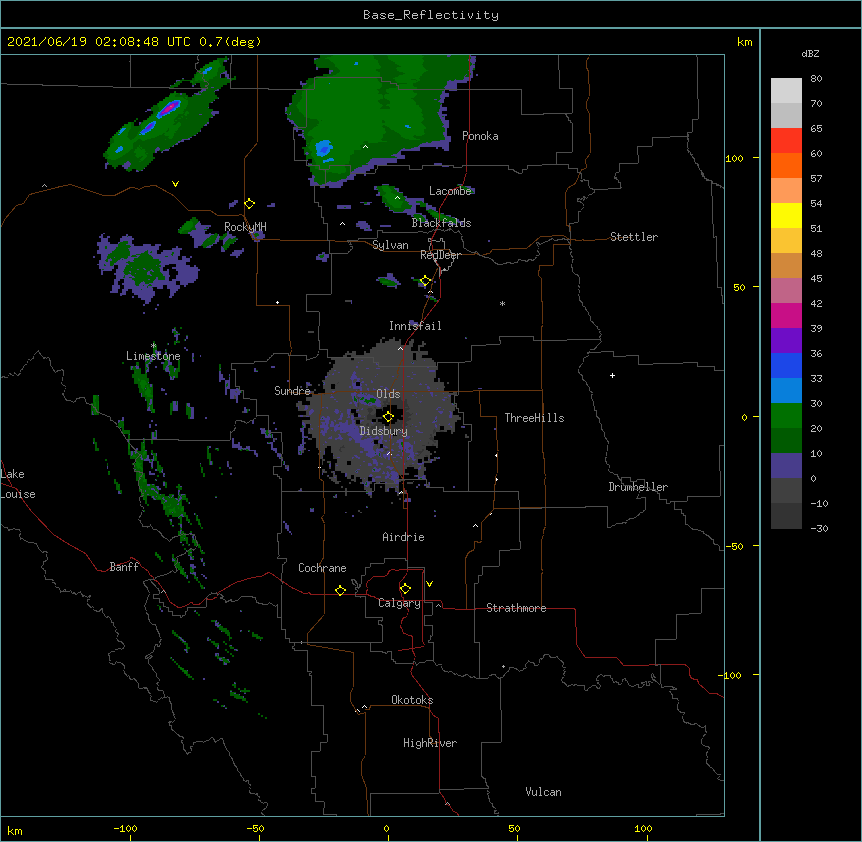Click the RockyMH label
Viewport: 862px width, 842px height.
245,227
